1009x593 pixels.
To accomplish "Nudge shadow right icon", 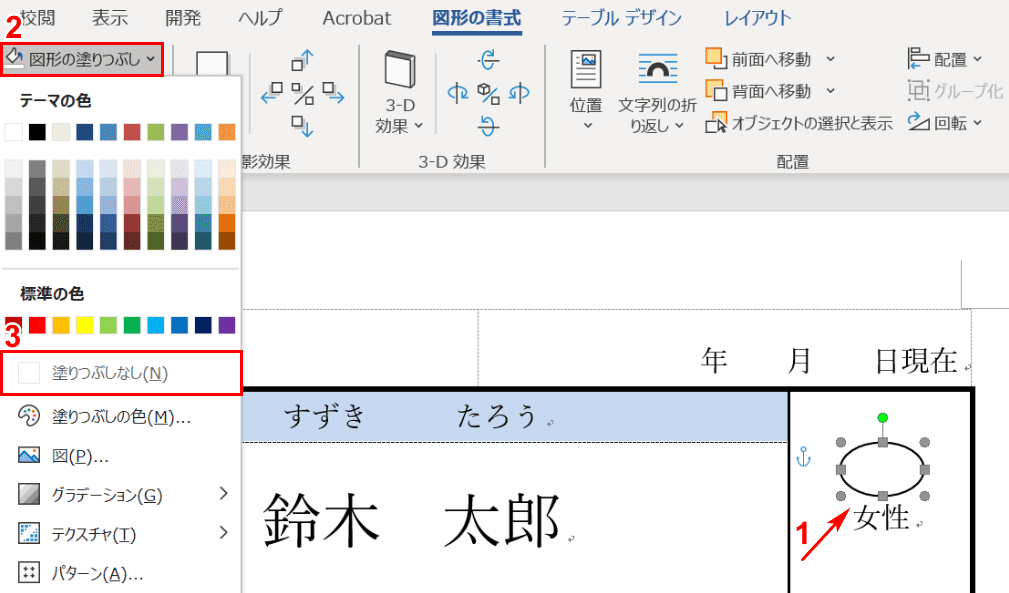I will tap(333, 93).
